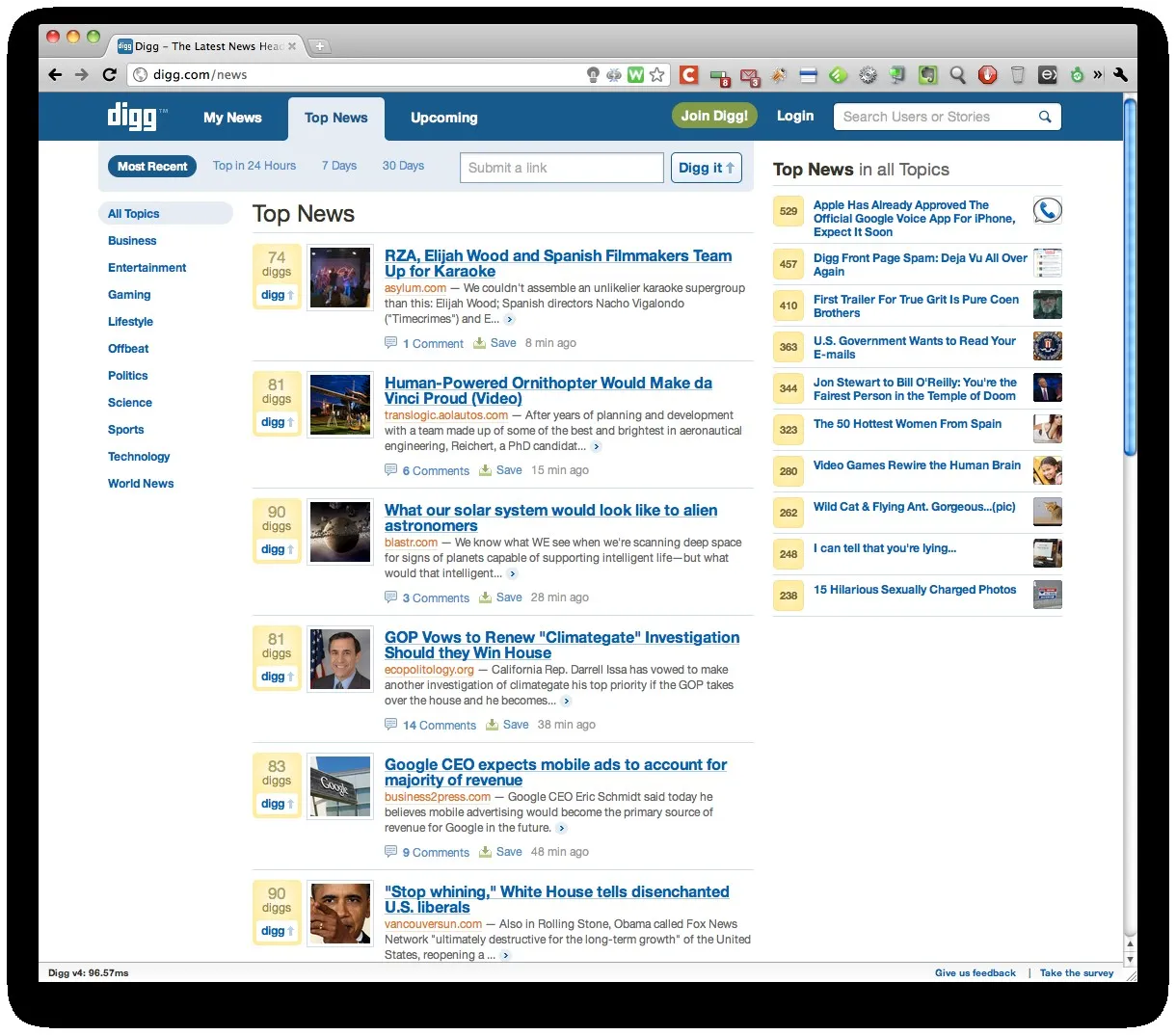Open the browser wrench menu

coord(1120,74)
